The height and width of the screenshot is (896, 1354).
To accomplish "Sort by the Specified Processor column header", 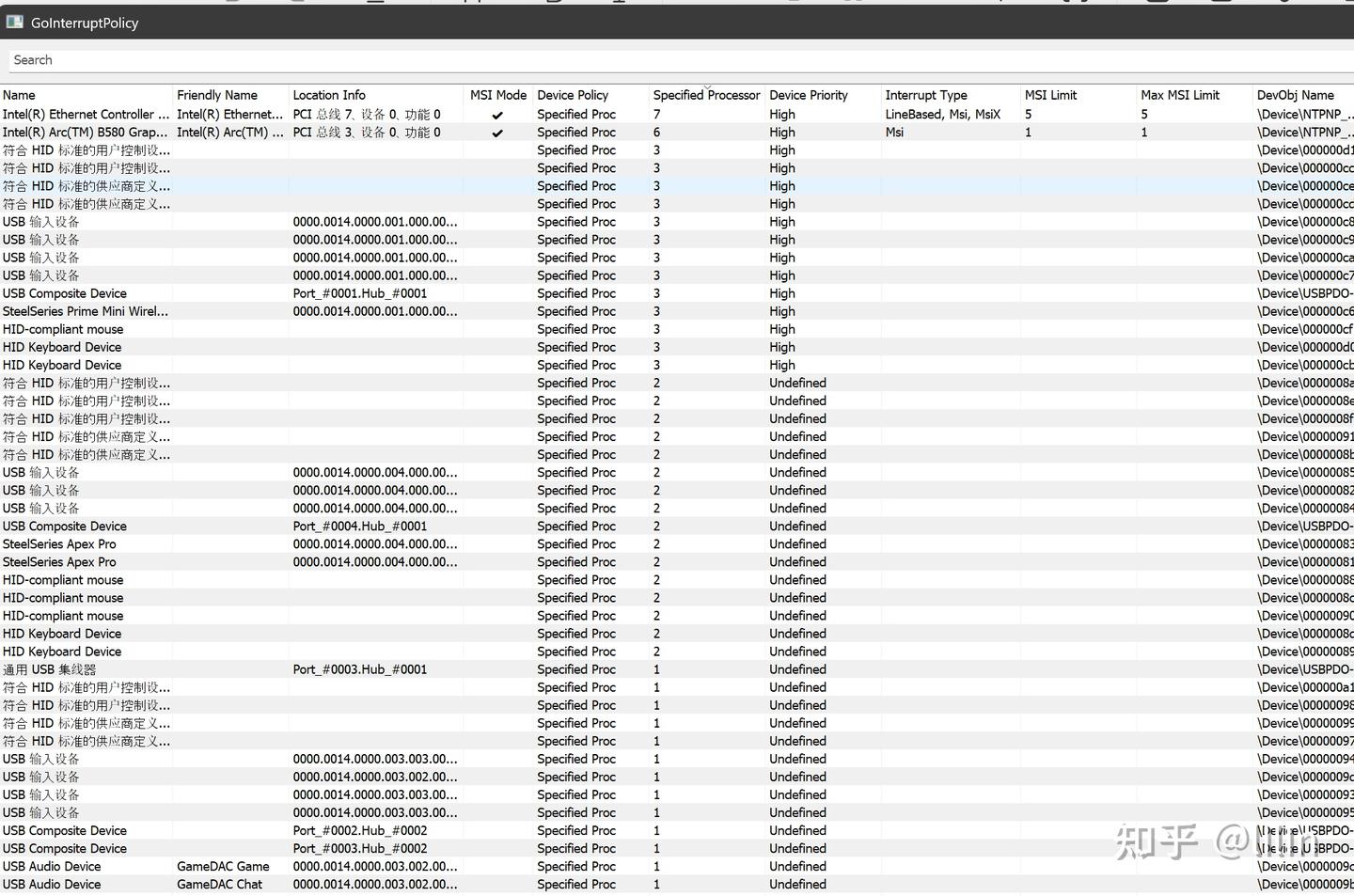I will 706,95.
